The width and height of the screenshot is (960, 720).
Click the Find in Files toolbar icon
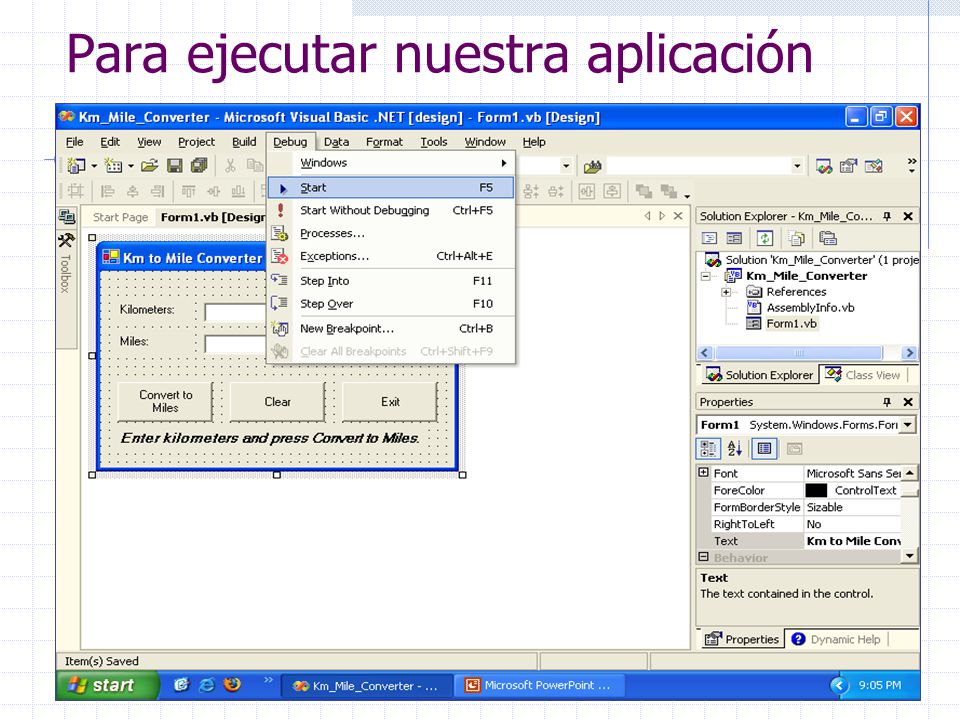pos(592,166)
